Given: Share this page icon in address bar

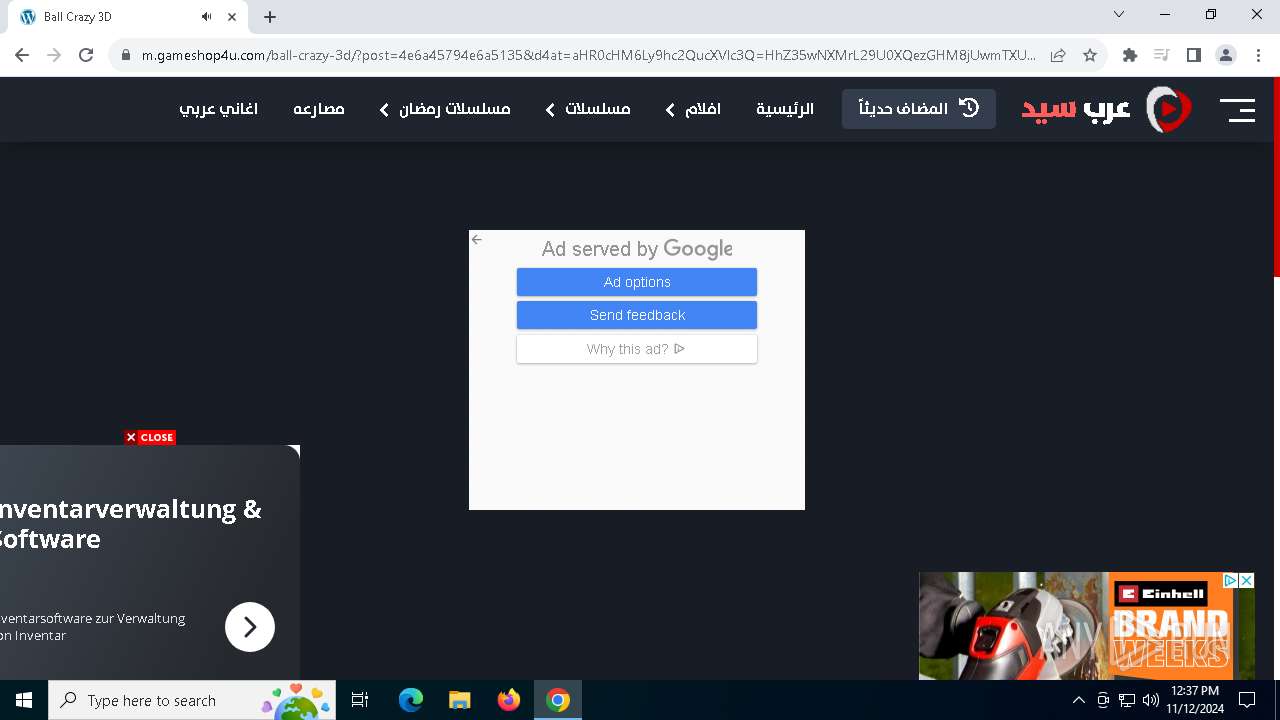Looking at the screenshot, I should (1058, 55).
